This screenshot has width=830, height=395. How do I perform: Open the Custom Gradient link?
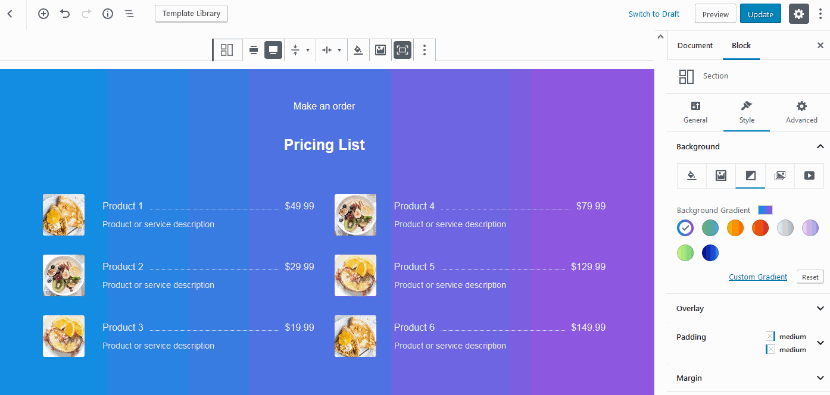[757, 277]
